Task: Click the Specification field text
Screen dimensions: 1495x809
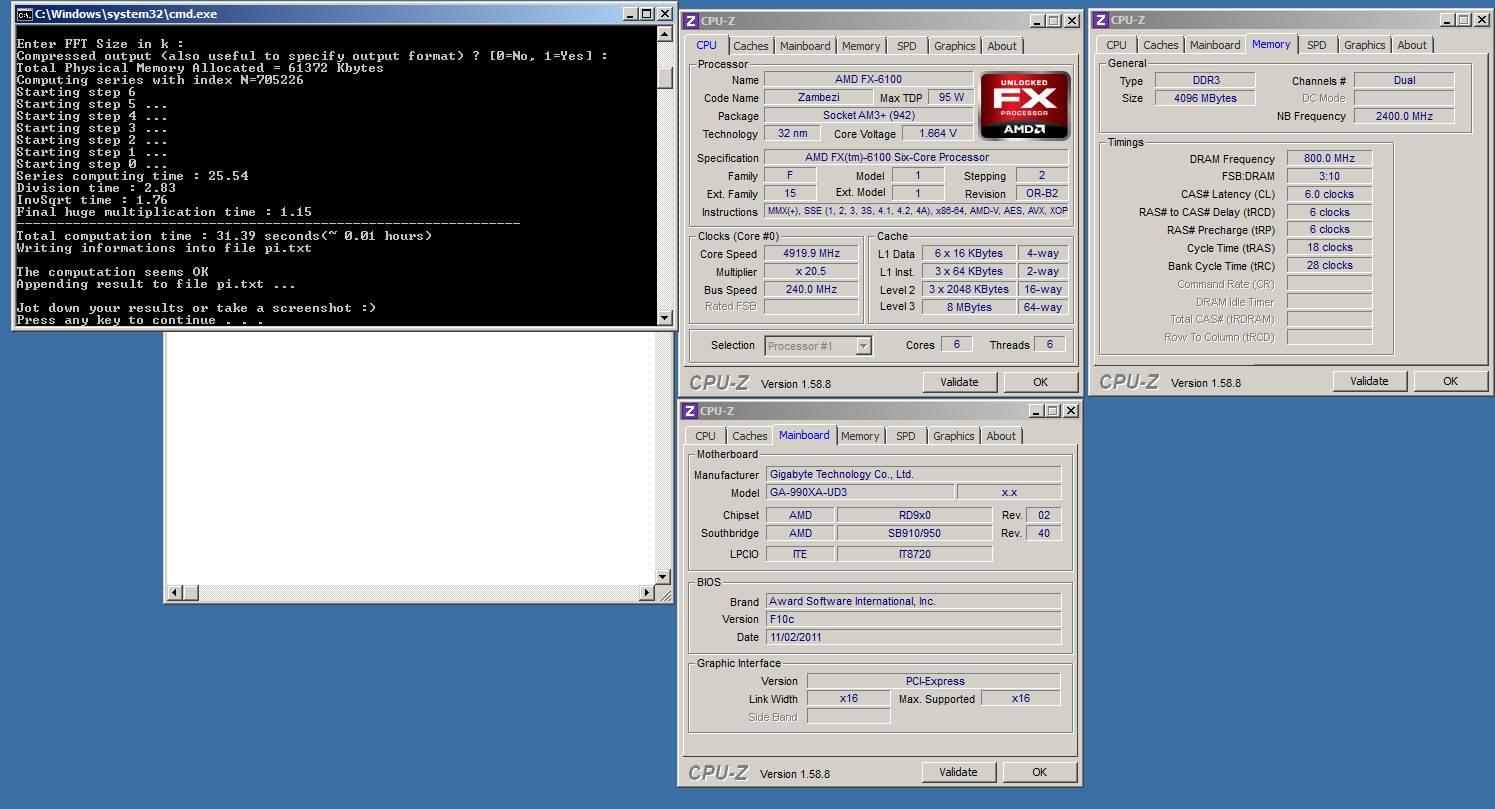Action: [x=916, y=158]
